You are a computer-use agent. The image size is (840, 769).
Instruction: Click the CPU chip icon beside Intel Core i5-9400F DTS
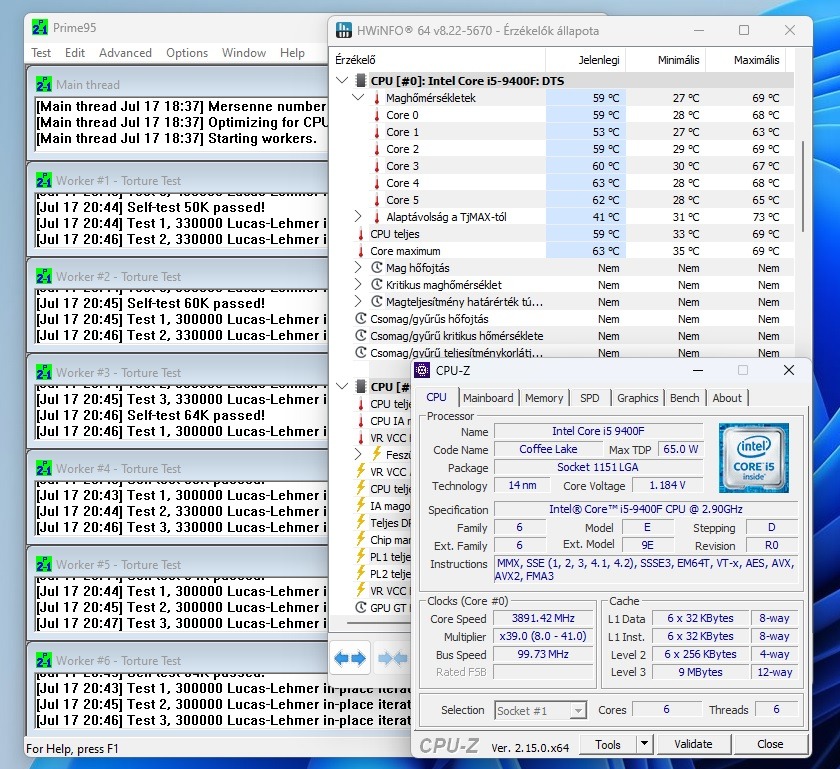(x=361, y=81)
